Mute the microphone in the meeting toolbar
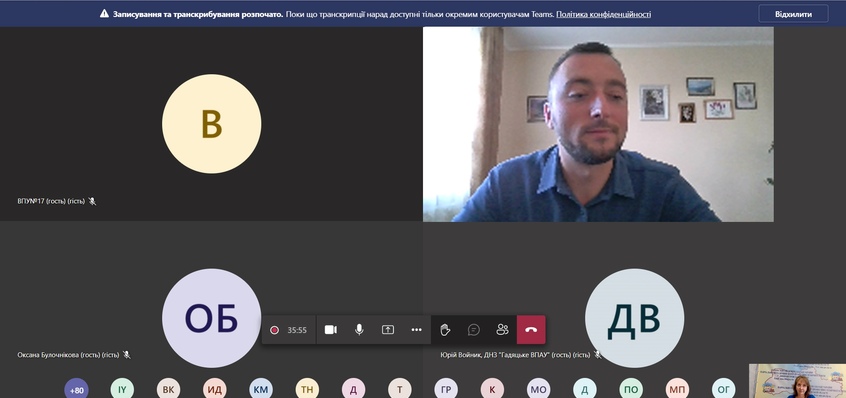This screenshot has height=398, width=846. click(359, 330)
